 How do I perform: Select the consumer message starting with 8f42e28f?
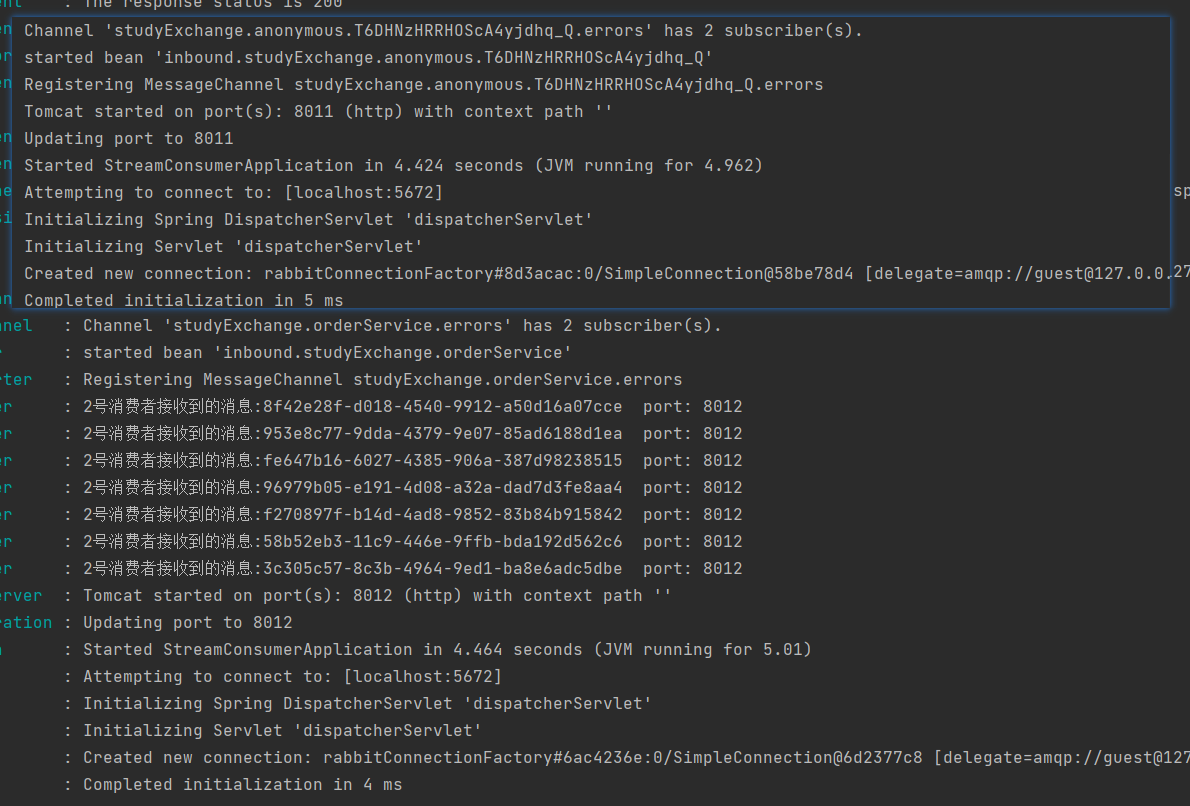412,407
